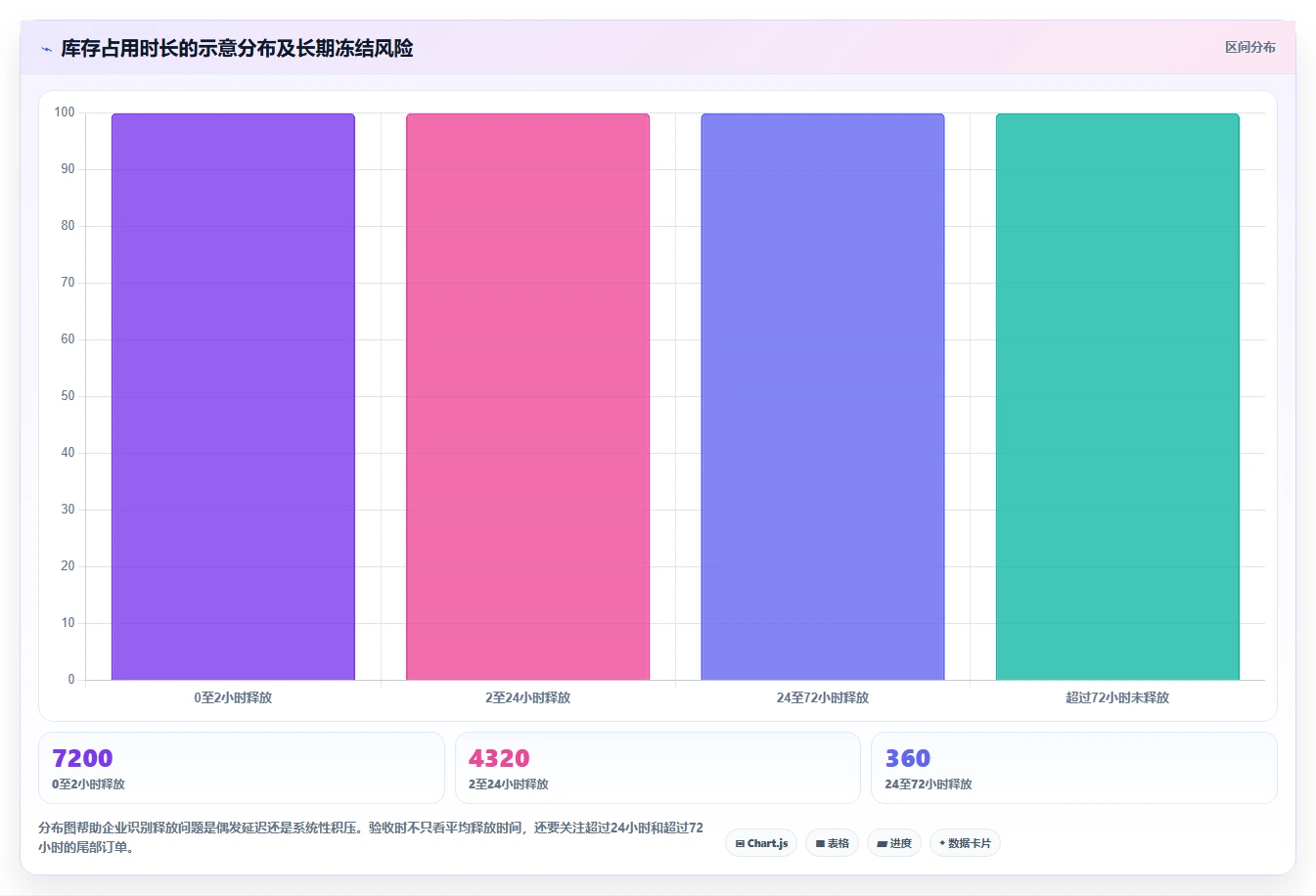Click the 数据卡片 tag chip

(x=965, y=843)
